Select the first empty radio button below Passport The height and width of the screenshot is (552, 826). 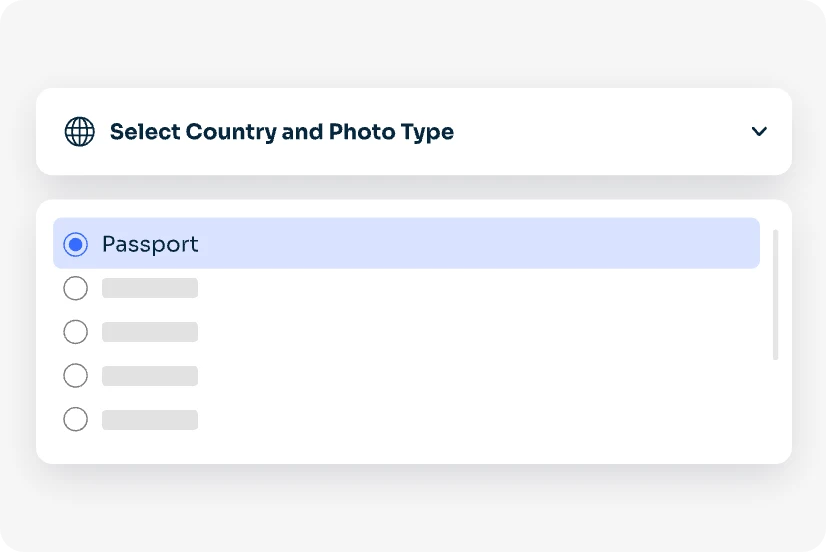click(75, 288)
